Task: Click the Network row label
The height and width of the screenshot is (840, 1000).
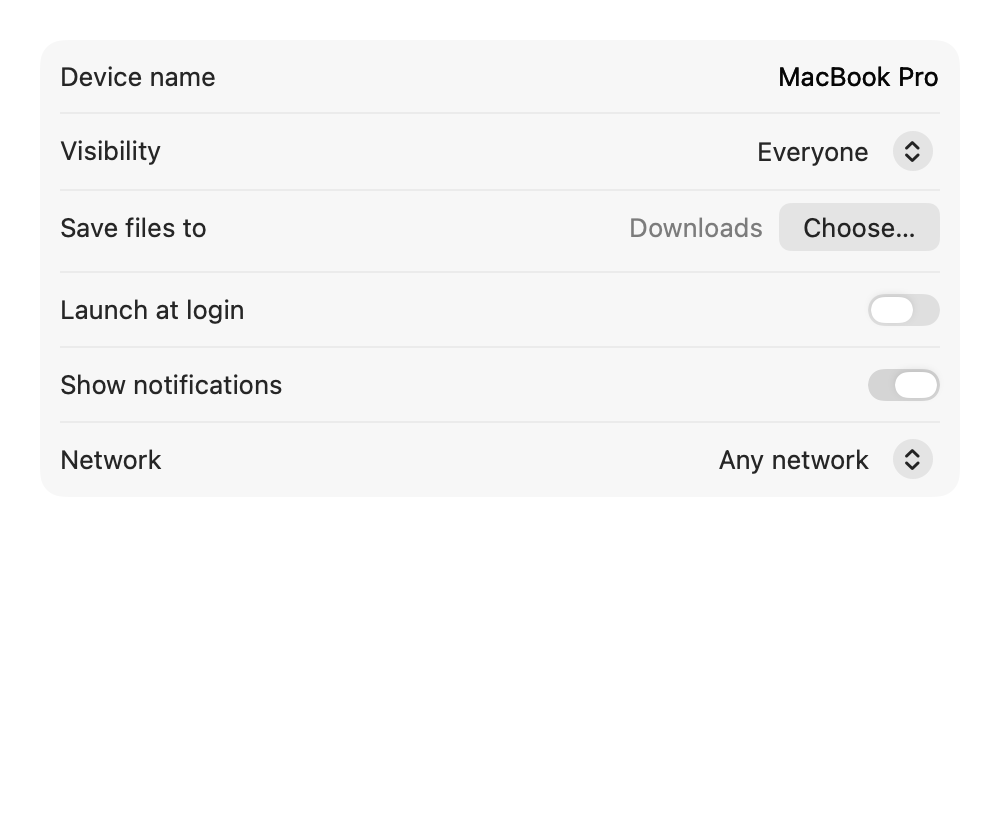Action: [111, 460]
